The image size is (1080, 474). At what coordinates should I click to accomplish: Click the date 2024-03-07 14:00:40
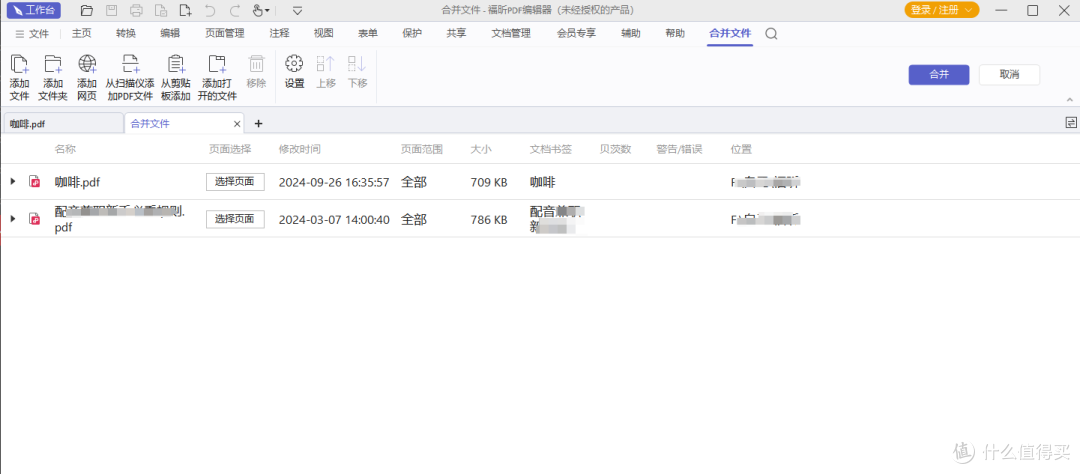[x=334, y=220]
